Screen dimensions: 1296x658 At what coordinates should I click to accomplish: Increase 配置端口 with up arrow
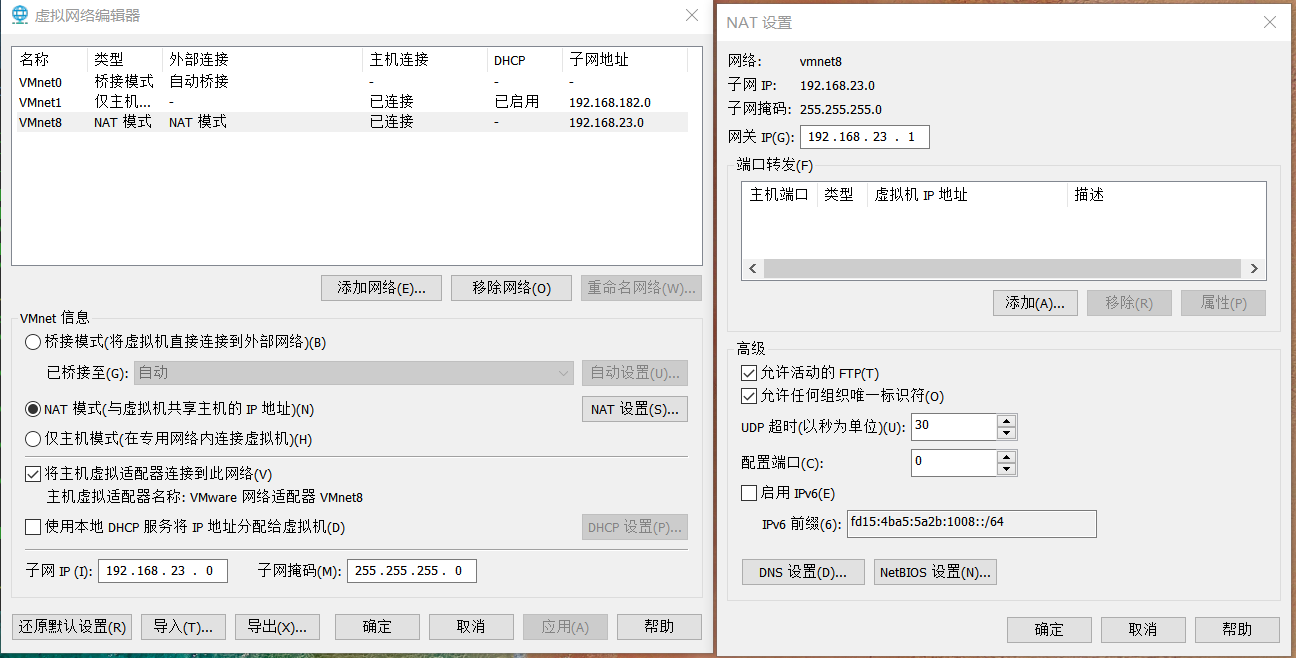(x=1007, y=456)
